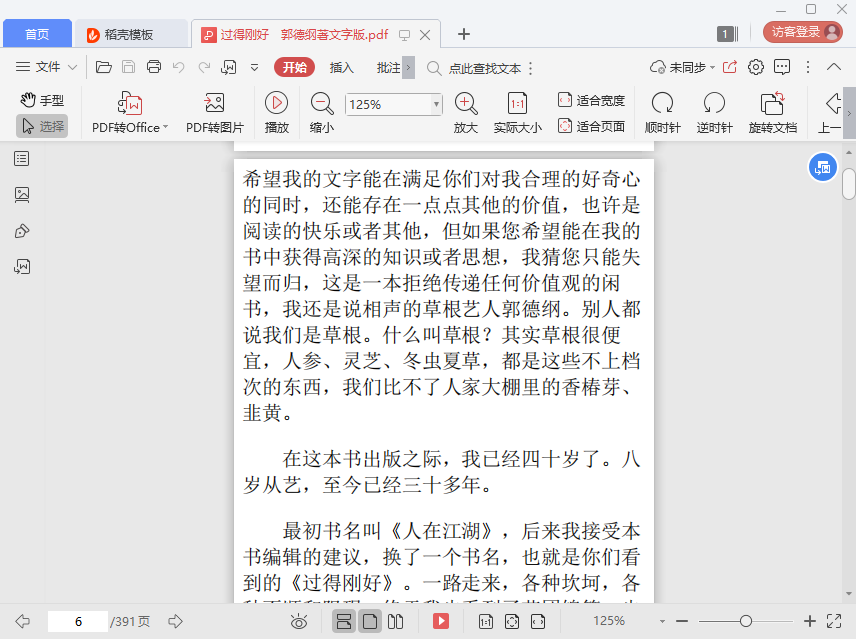Switch to 开始 ribbon tab
Screen dimensions: 856x639
(295, 67)
